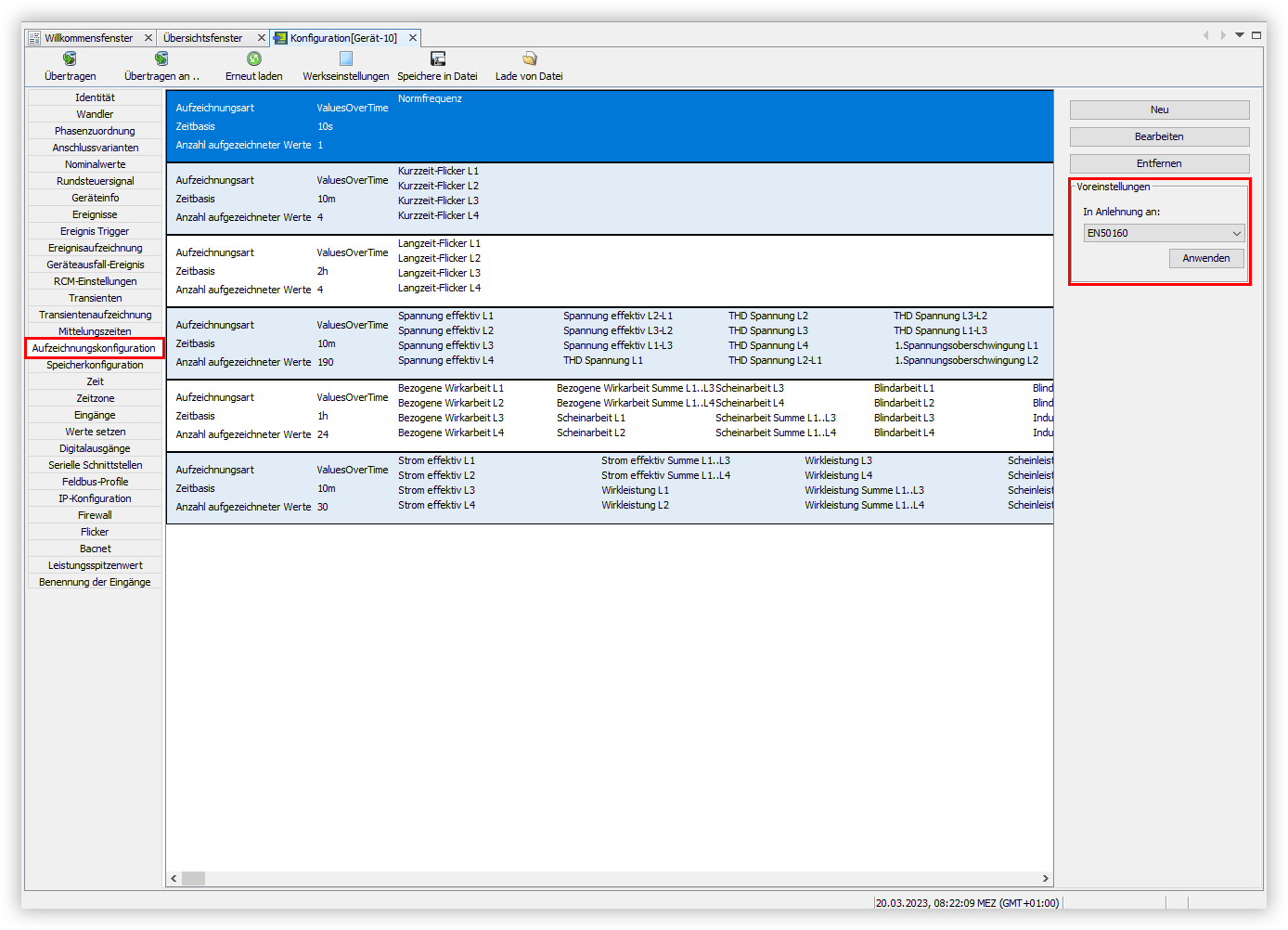Restore defaults via Werkseinstellungen icon
Screen dimensions: 1288x930
click(345, 59)
